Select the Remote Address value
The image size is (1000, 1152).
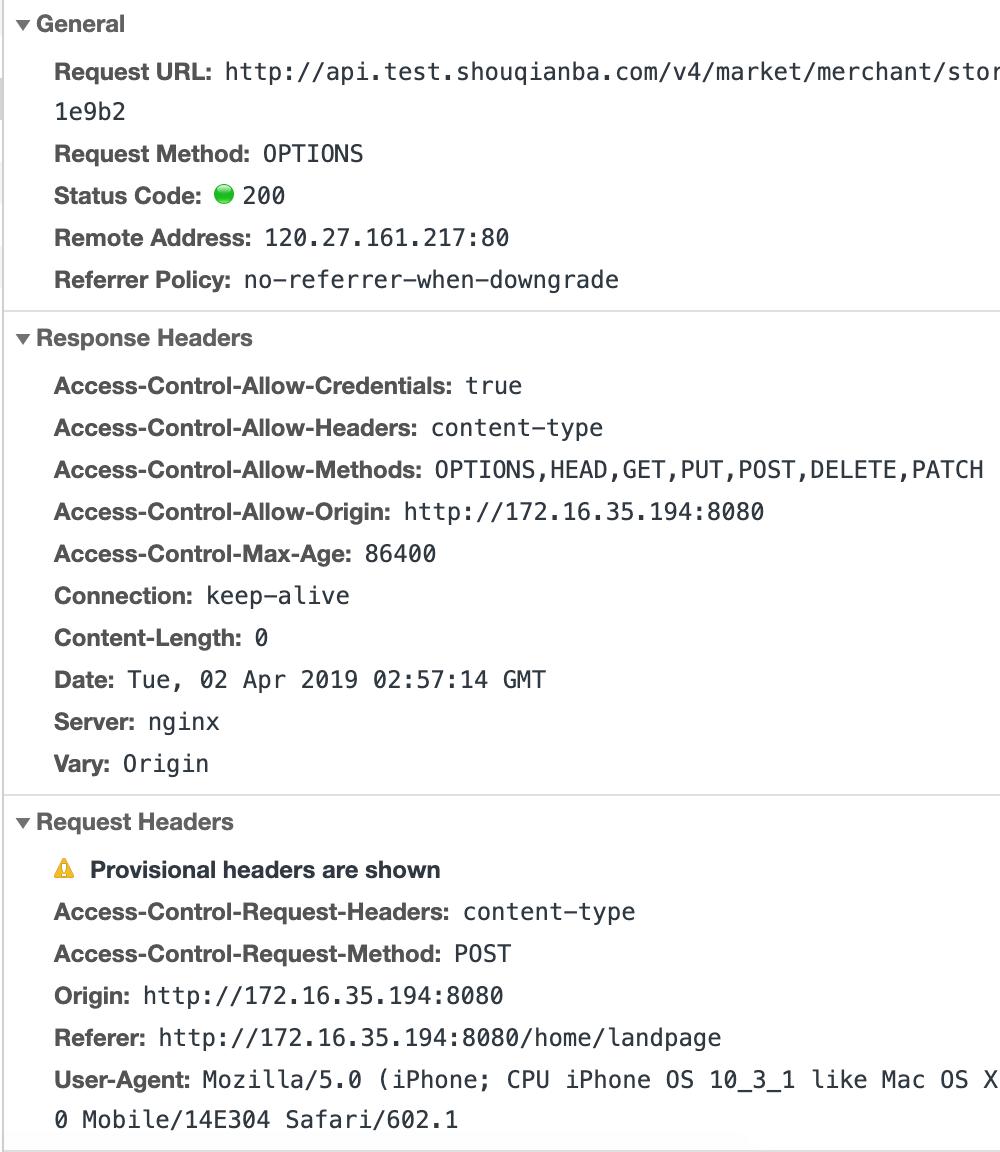pos(386,237)
